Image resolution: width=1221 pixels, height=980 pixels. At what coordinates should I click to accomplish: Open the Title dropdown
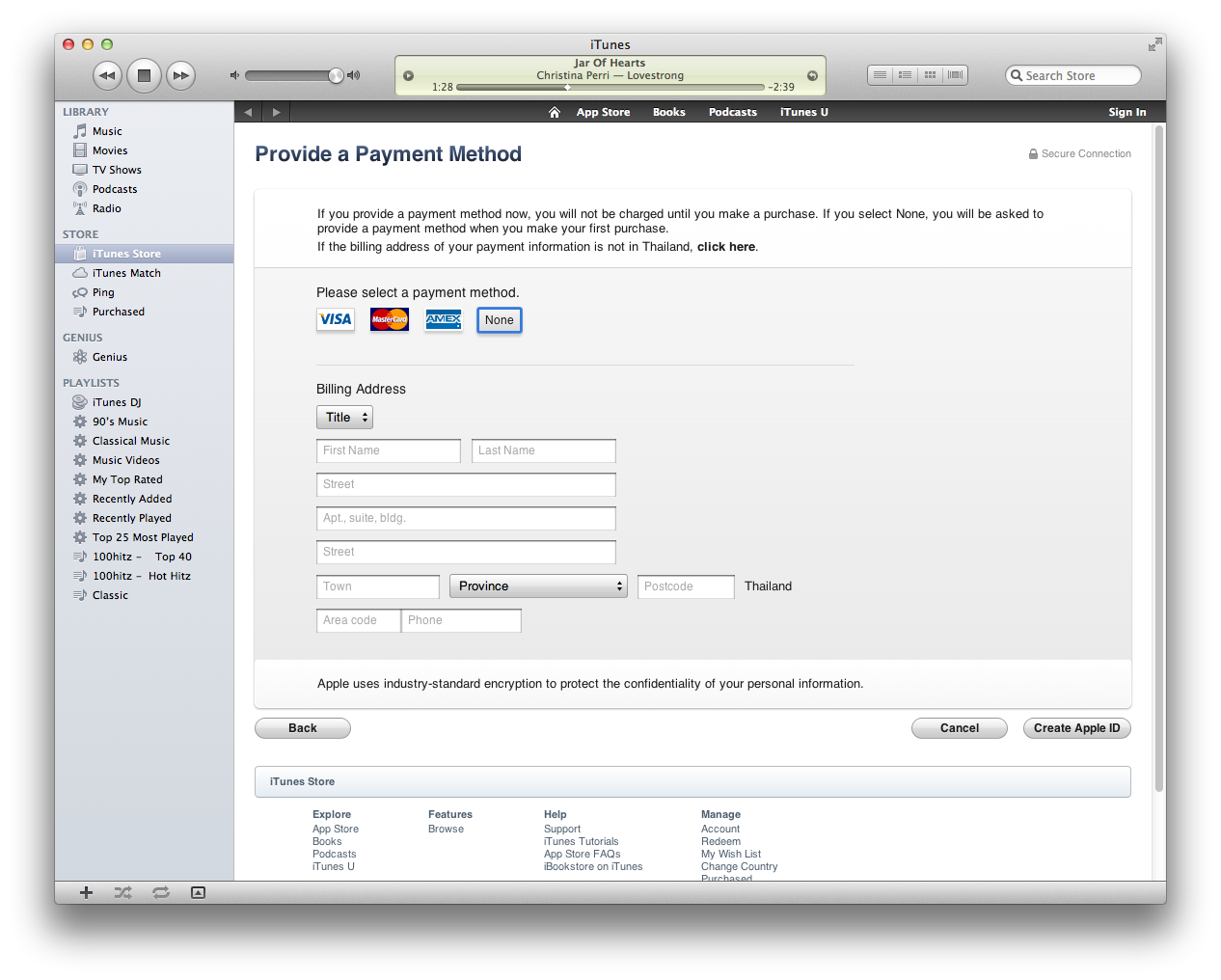point(344,418)
